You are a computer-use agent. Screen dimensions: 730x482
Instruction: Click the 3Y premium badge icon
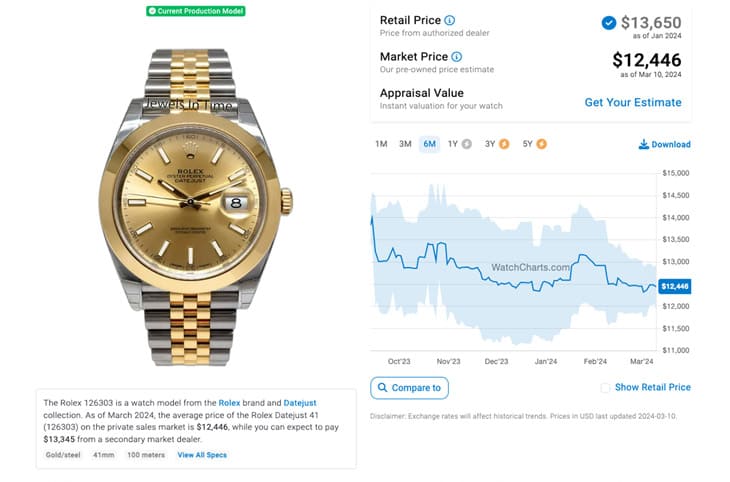coord(503,144)
